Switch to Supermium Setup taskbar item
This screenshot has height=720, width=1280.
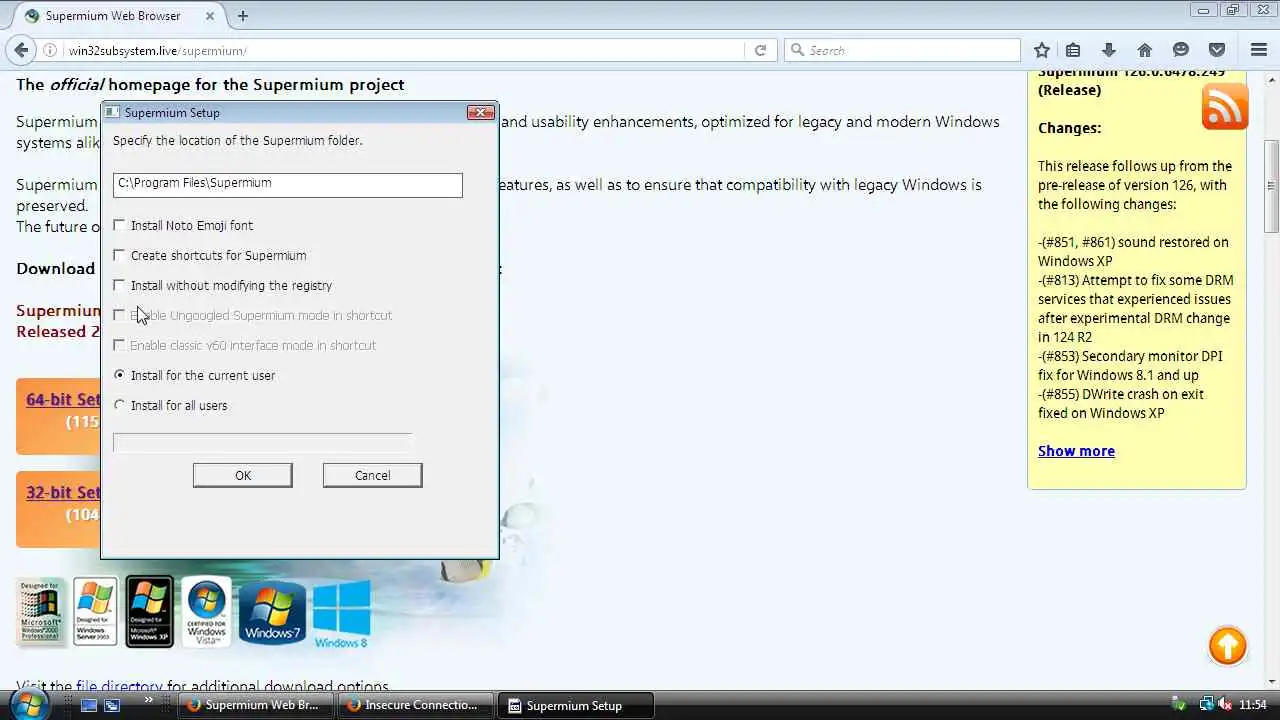point(575,705)
